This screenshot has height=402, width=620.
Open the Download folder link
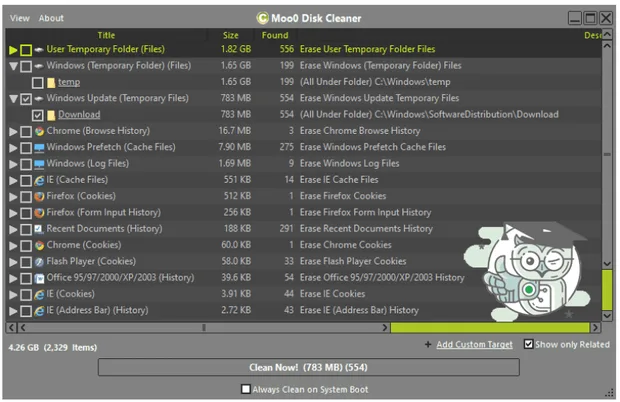(x=79, y=115)
